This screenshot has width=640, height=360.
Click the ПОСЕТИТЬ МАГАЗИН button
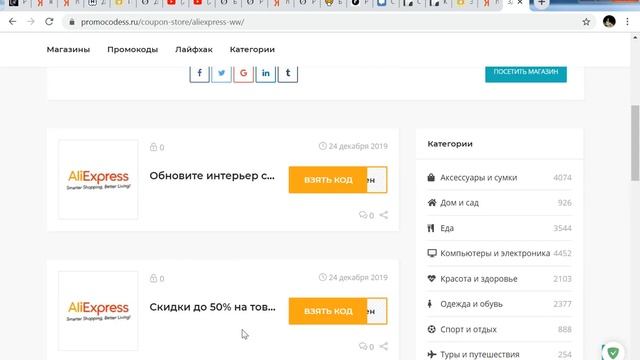tap(526, 73)
